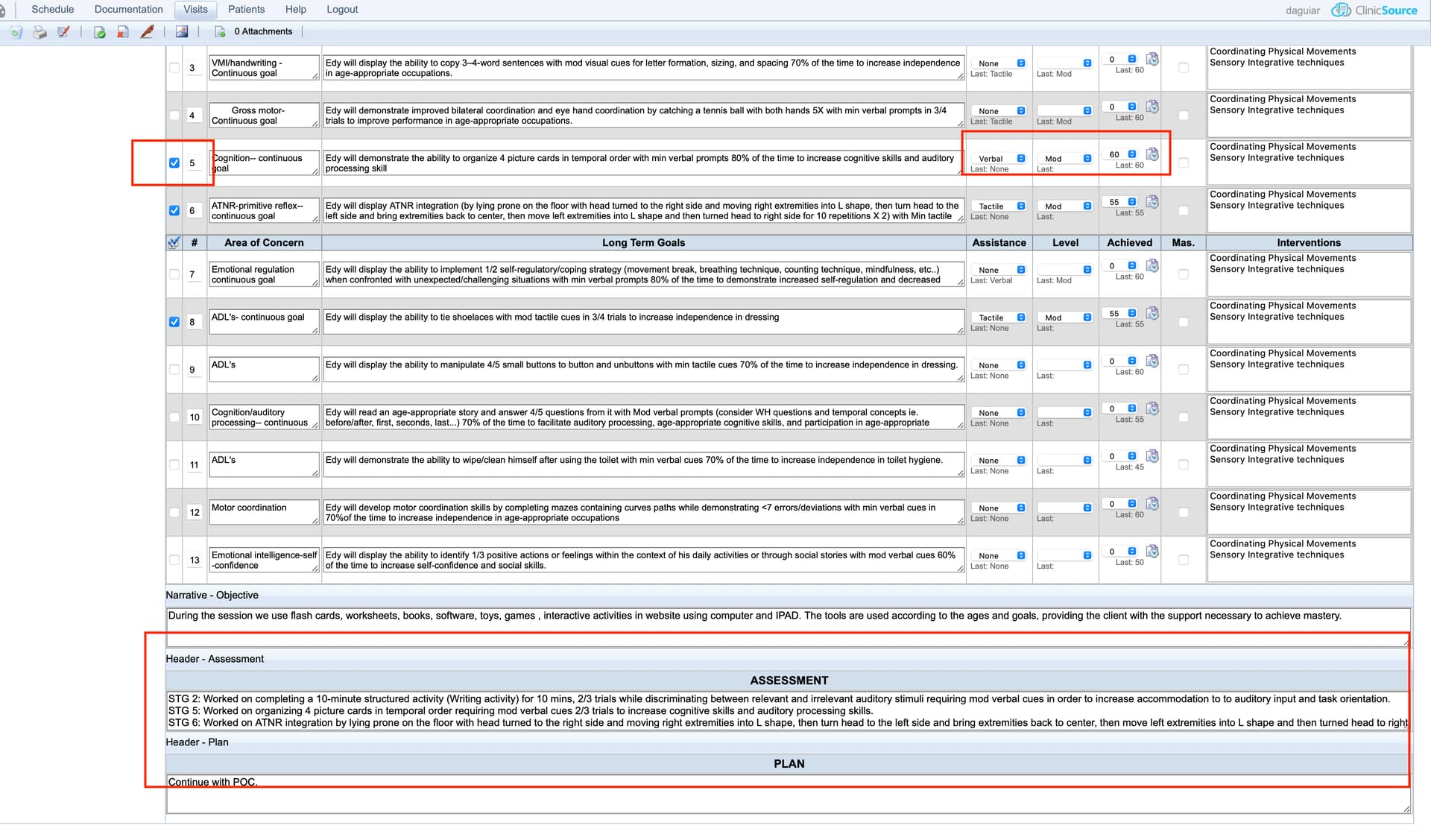Open the Schedule menu
Screen dimensions: 1431x840
coord(53,10)
